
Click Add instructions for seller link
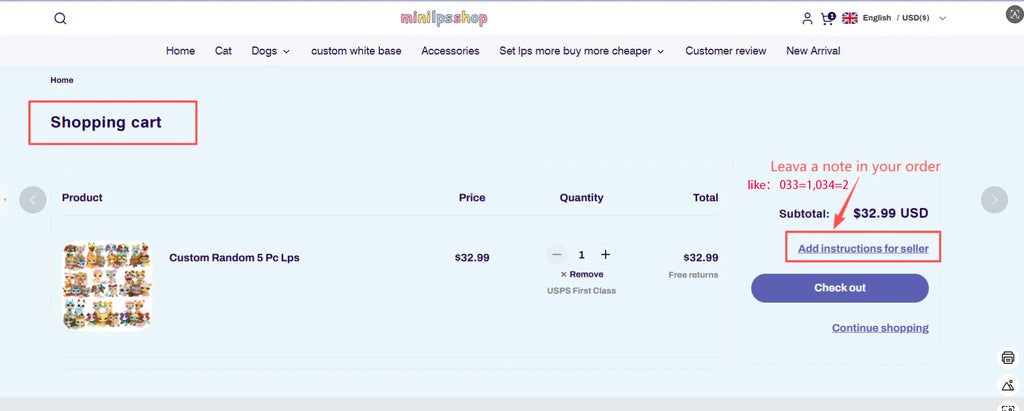point(863,248)
